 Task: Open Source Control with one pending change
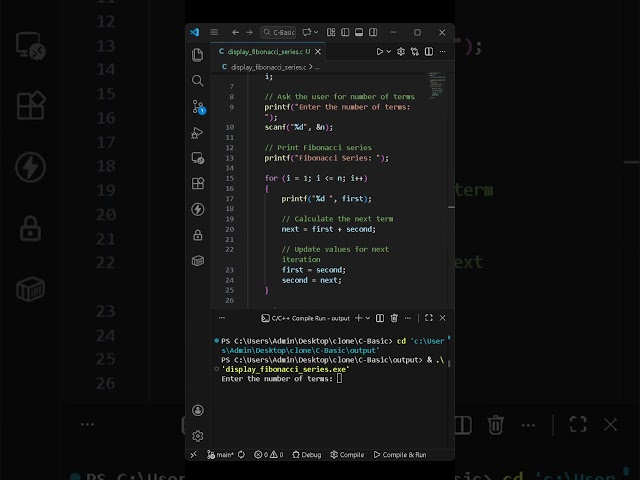coord(198,107)
